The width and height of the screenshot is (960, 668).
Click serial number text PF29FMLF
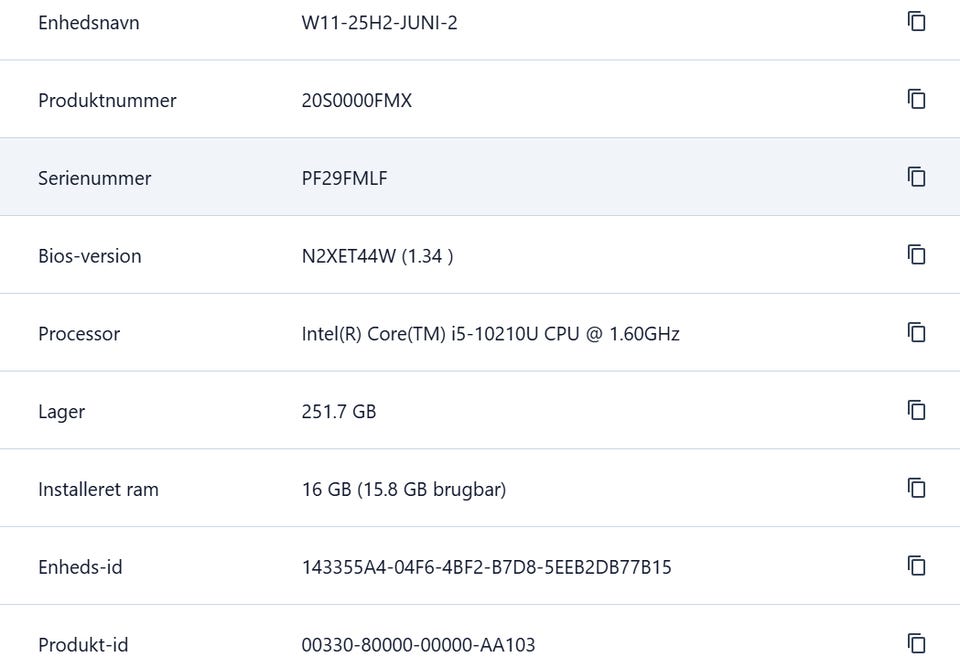pyautogui.click(x=344, y=178)
